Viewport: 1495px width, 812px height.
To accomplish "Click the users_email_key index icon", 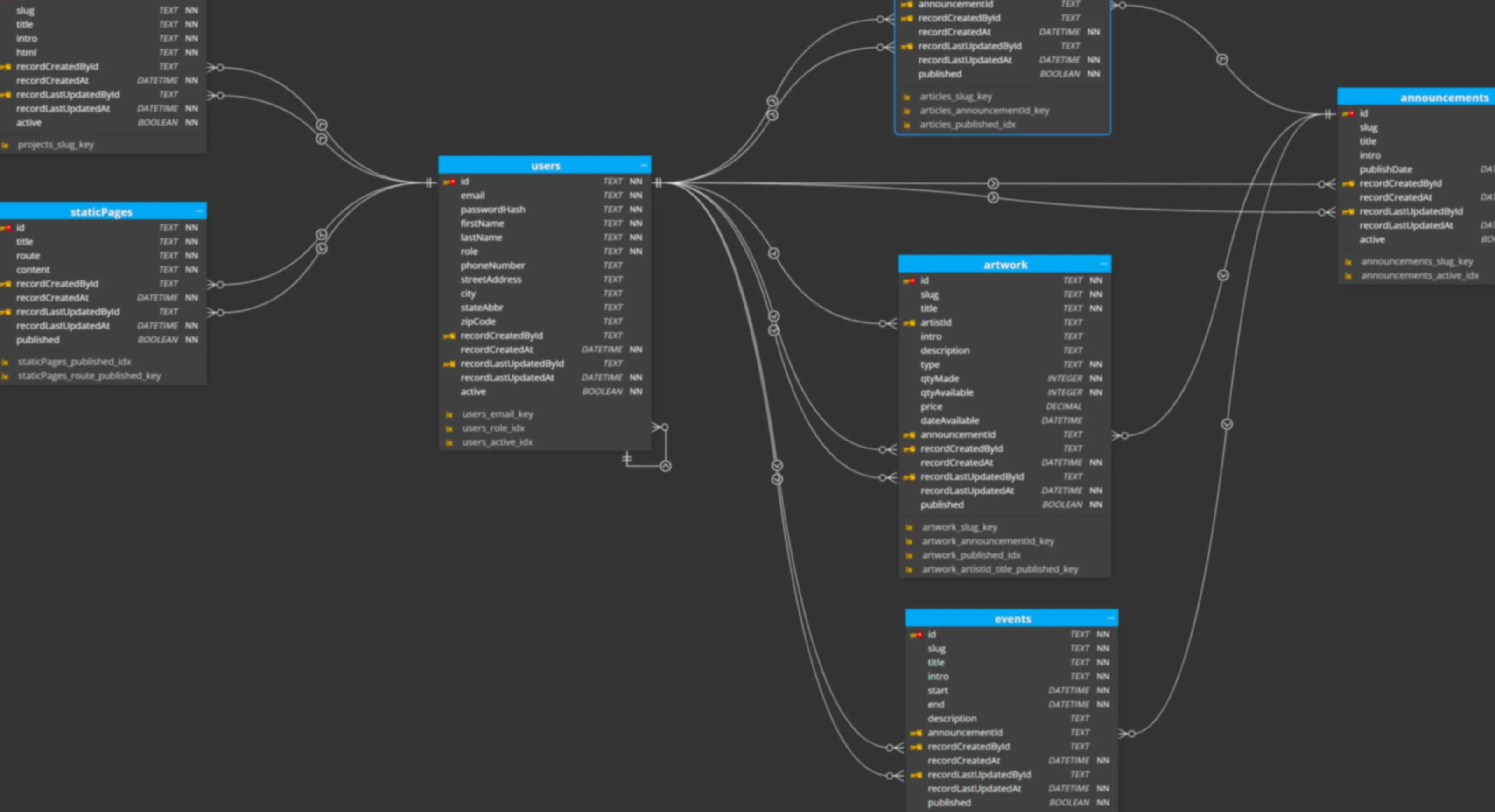I will click(449, 414).
